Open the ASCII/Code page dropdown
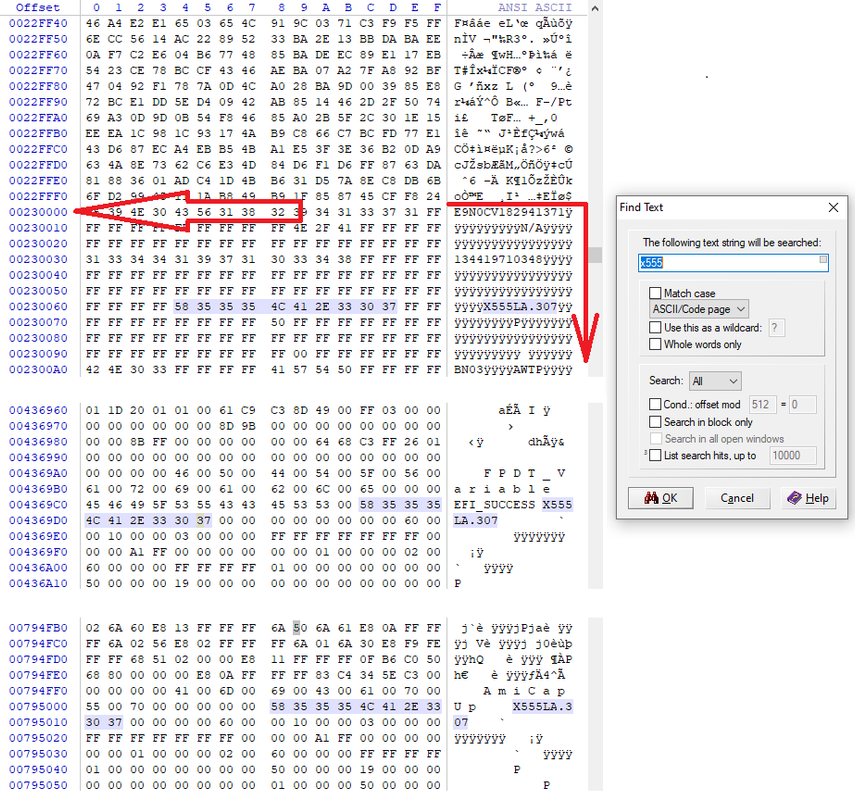The width and height of the screenshot is (855, 800). 699,309
